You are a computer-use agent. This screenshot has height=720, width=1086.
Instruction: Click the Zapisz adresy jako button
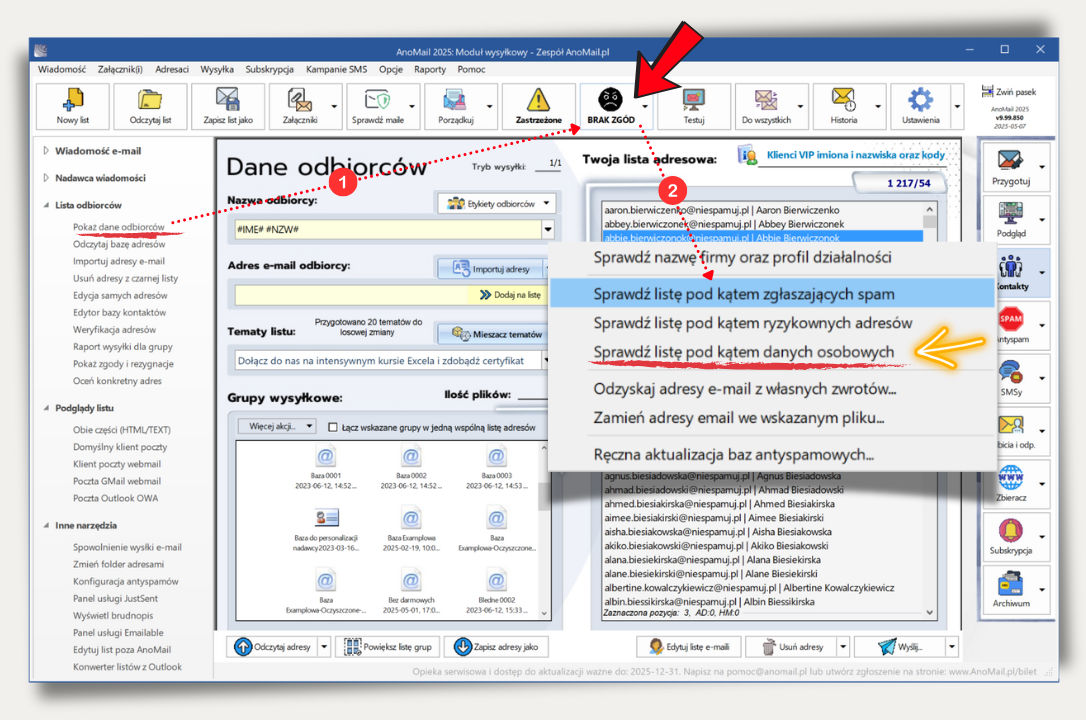496,647
